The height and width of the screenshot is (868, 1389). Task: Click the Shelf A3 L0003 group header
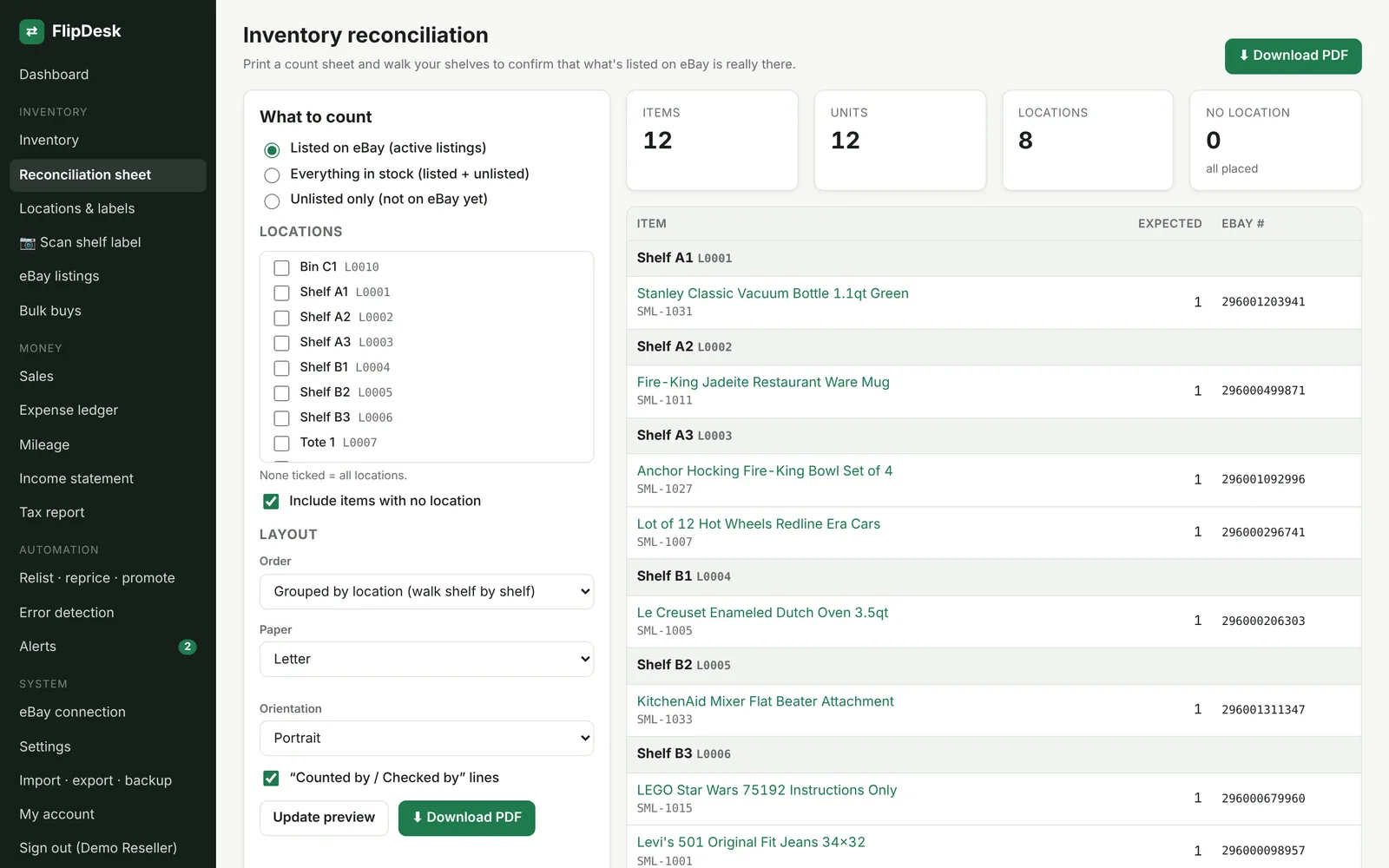click(993, 436)
